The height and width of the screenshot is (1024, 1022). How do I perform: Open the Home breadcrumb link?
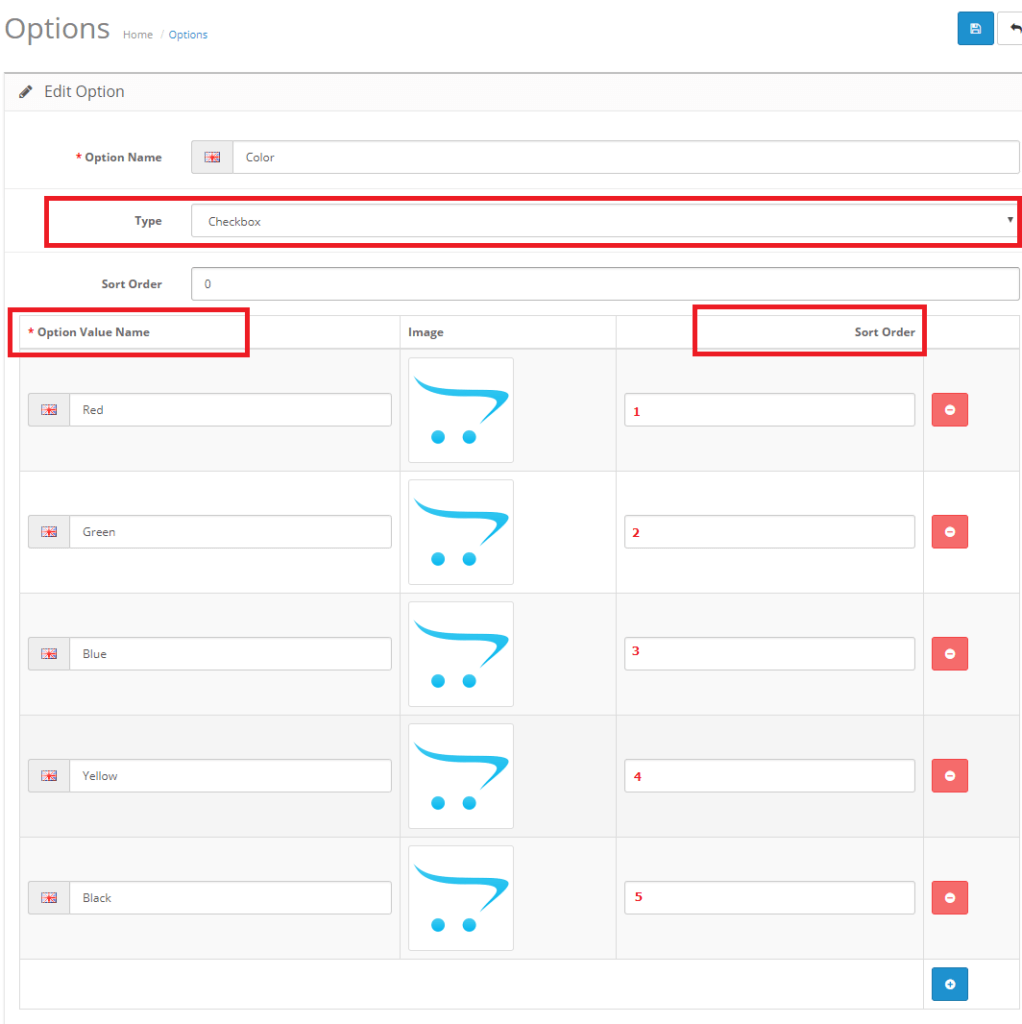click(x=137, y=34)
